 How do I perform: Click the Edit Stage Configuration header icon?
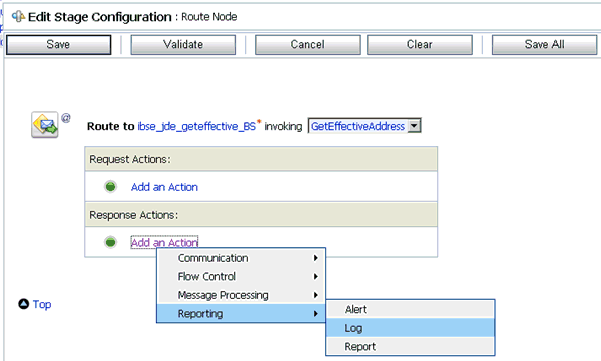(18, 16)
